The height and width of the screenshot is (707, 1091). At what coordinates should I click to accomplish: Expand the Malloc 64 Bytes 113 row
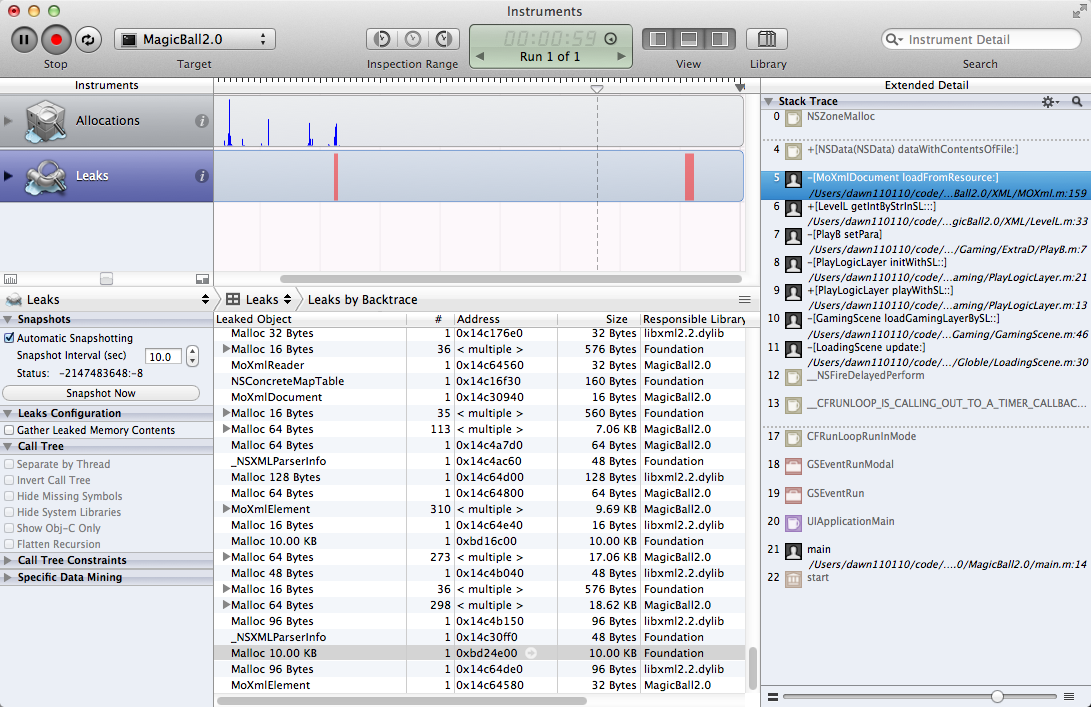pyautogui.click(x=226, y=429)
